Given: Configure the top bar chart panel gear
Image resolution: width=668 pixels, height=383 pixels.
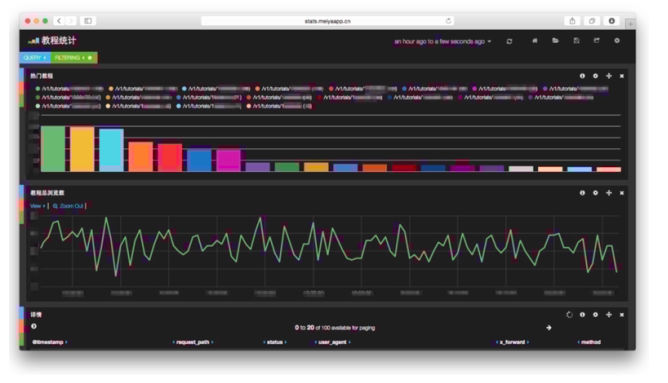Looking at the screenshot, I should click(595, 76).
